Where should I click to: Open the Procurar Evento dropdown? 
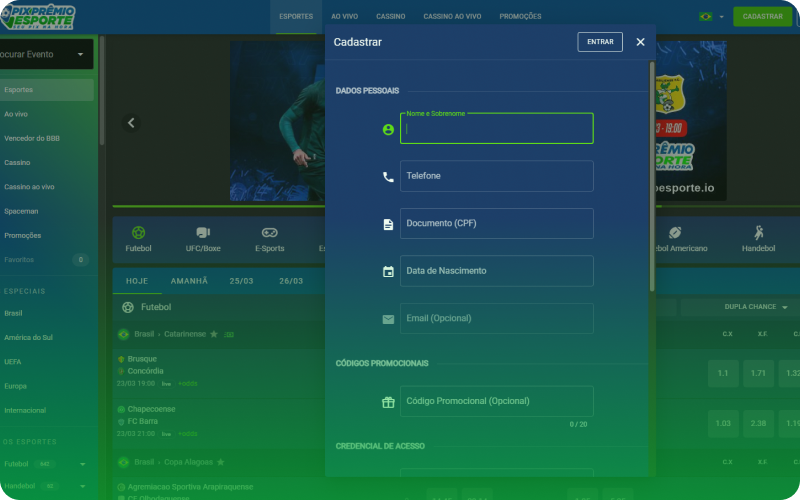click(46, 54)
